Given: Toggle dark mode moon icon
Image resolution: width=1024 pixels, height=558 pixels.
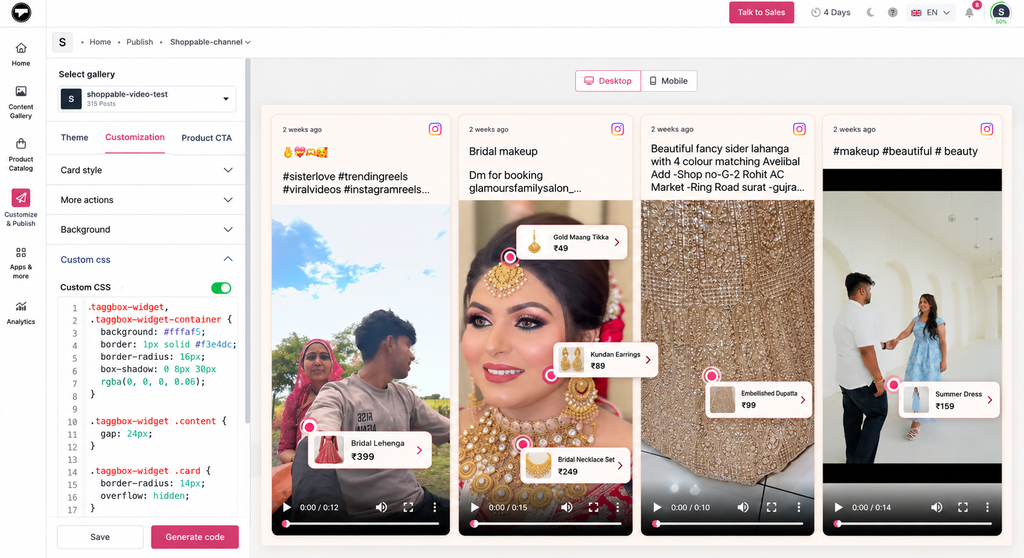Looking at the screenshot, I should click(x=871, y=12).
